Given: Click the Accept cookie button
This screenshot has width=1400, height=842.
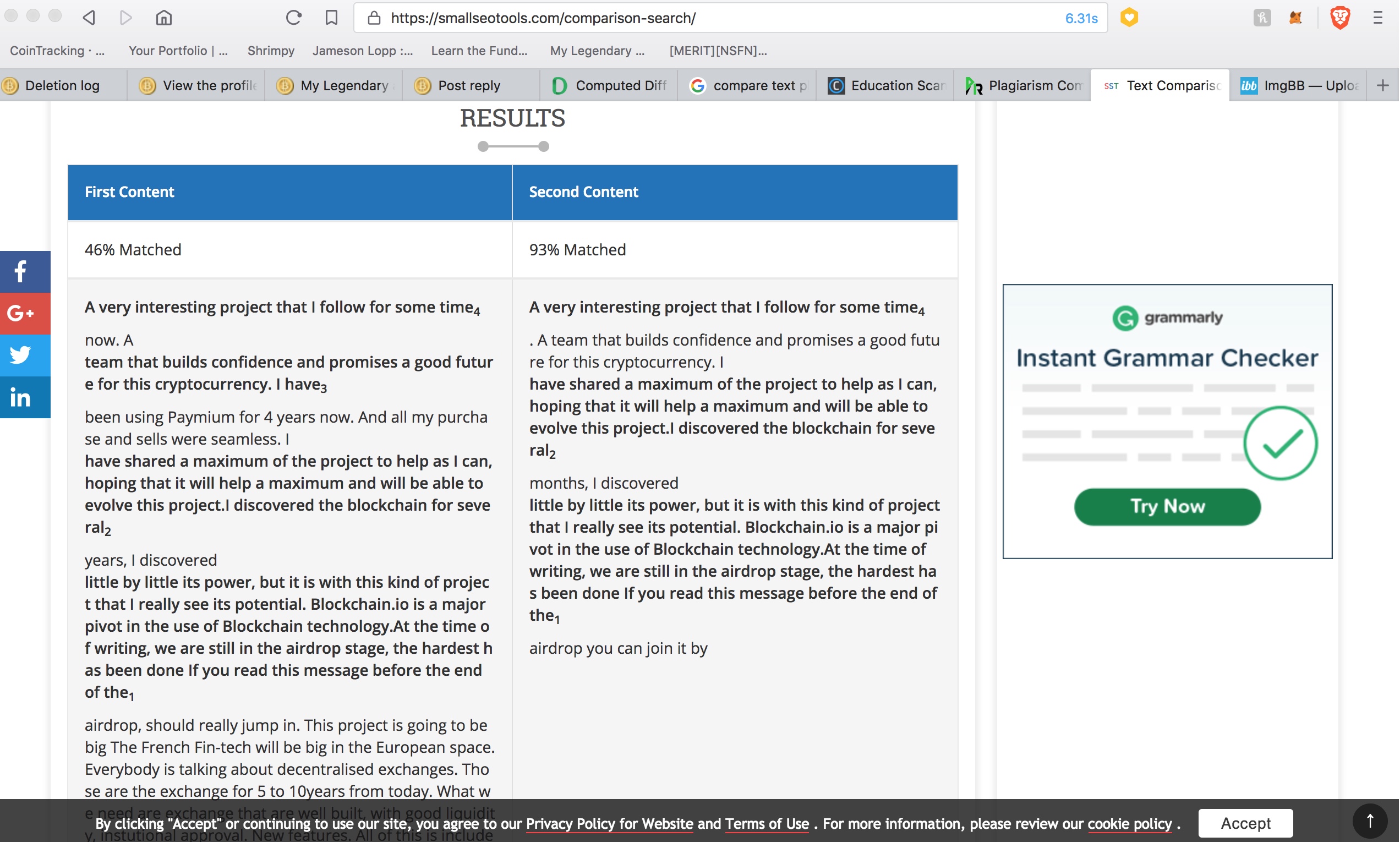Looking at the screenshot, I should point(1246,823).
